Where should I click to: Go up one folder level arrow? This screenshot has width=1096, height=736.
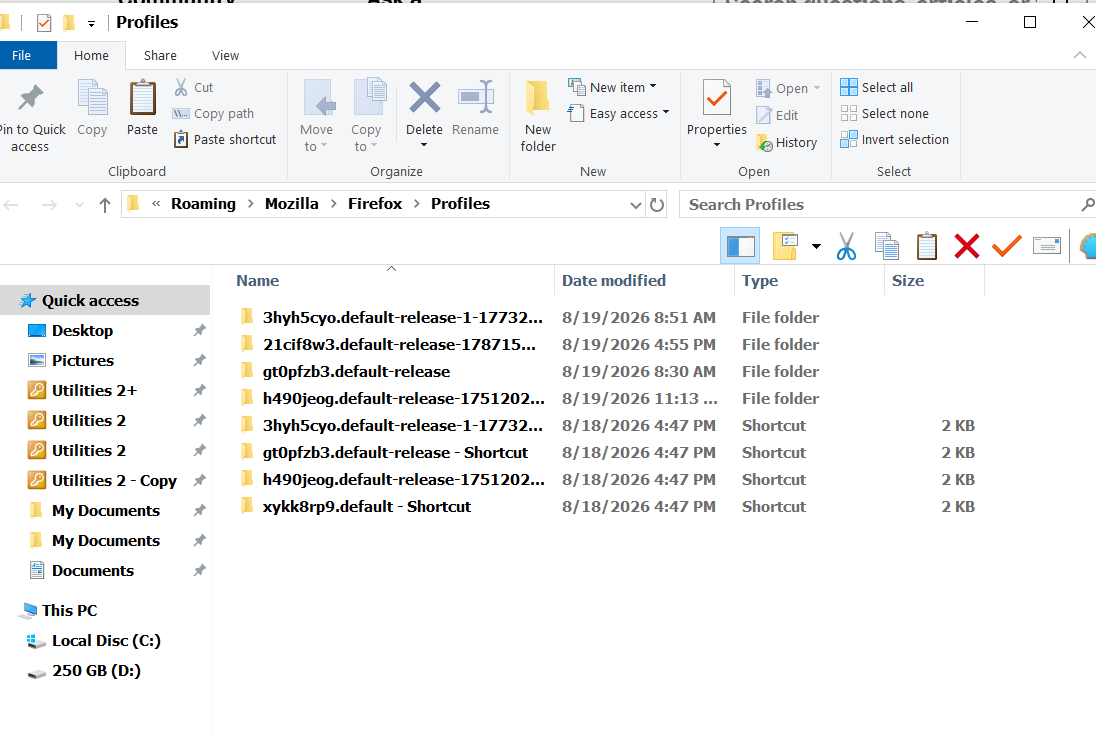coord(105,205)
